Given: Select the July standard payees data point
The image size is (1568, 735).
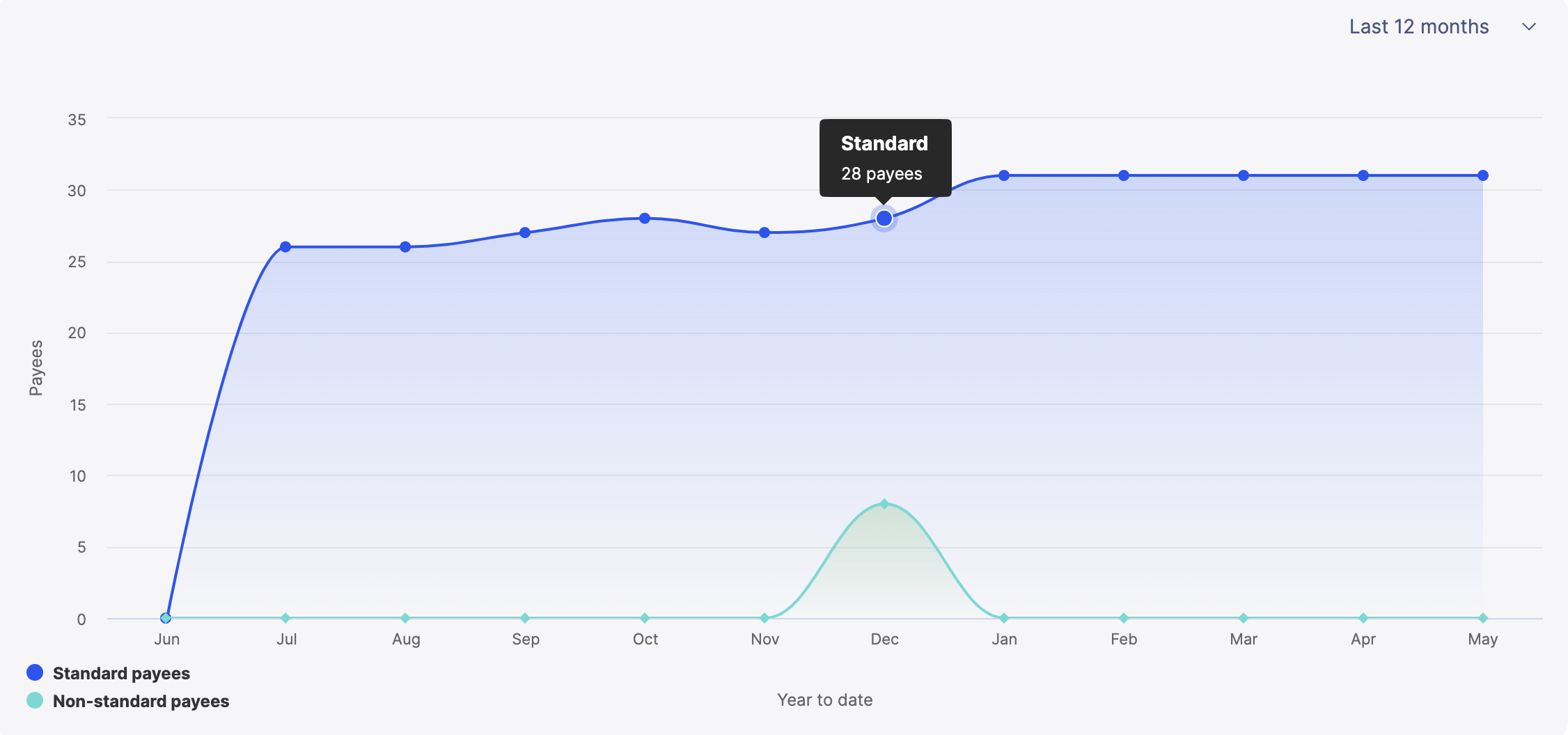Looking at the screenshot, I should pos(285,247).
